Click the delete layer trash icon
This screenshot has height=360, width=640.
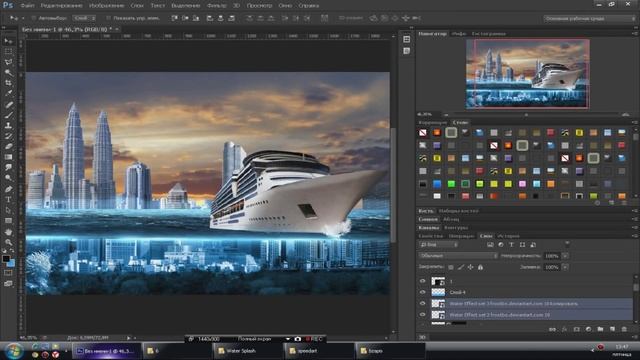pos(624,329)
